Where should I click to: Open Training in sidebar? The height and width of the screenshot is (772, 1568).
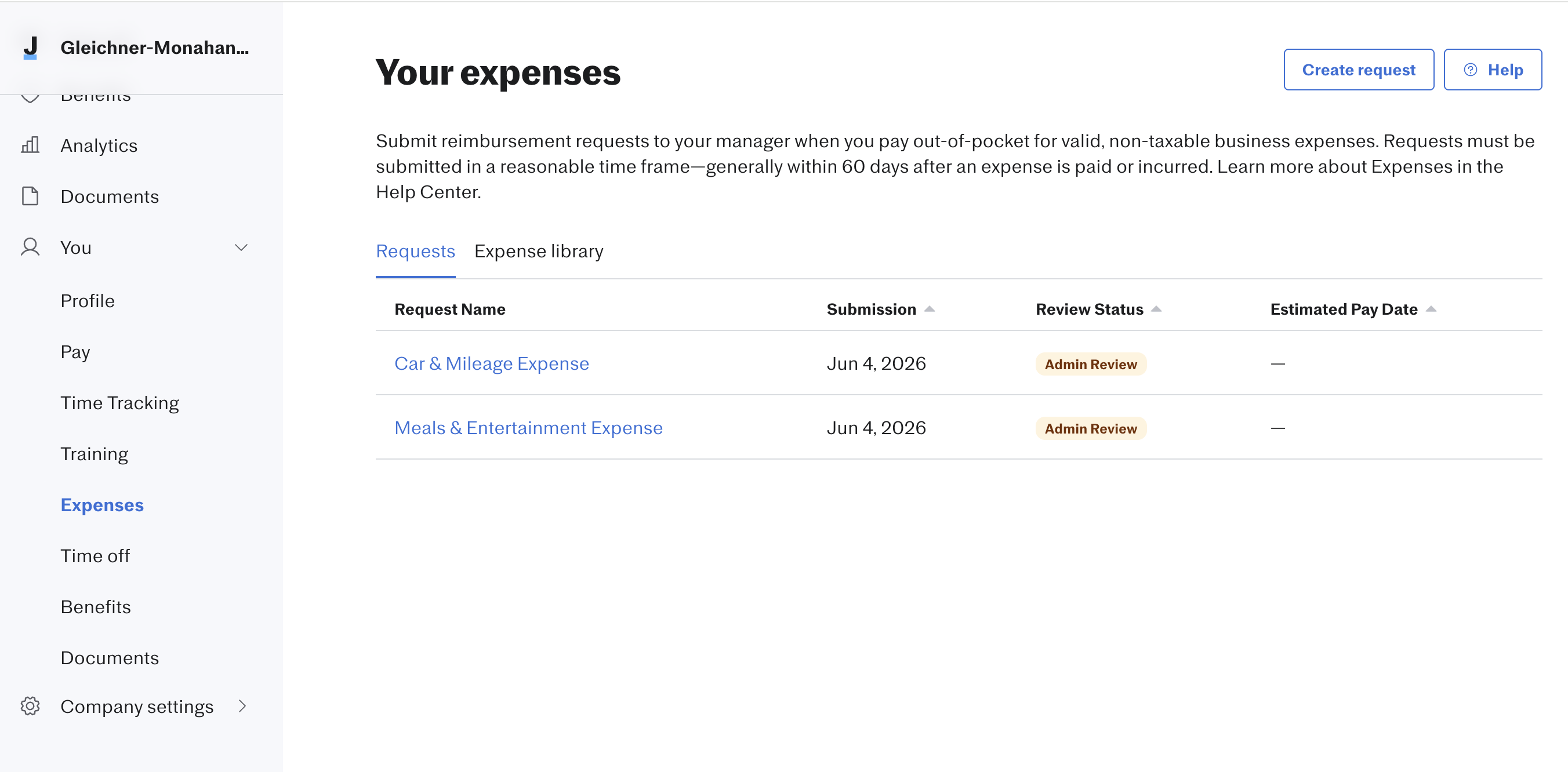95,454
